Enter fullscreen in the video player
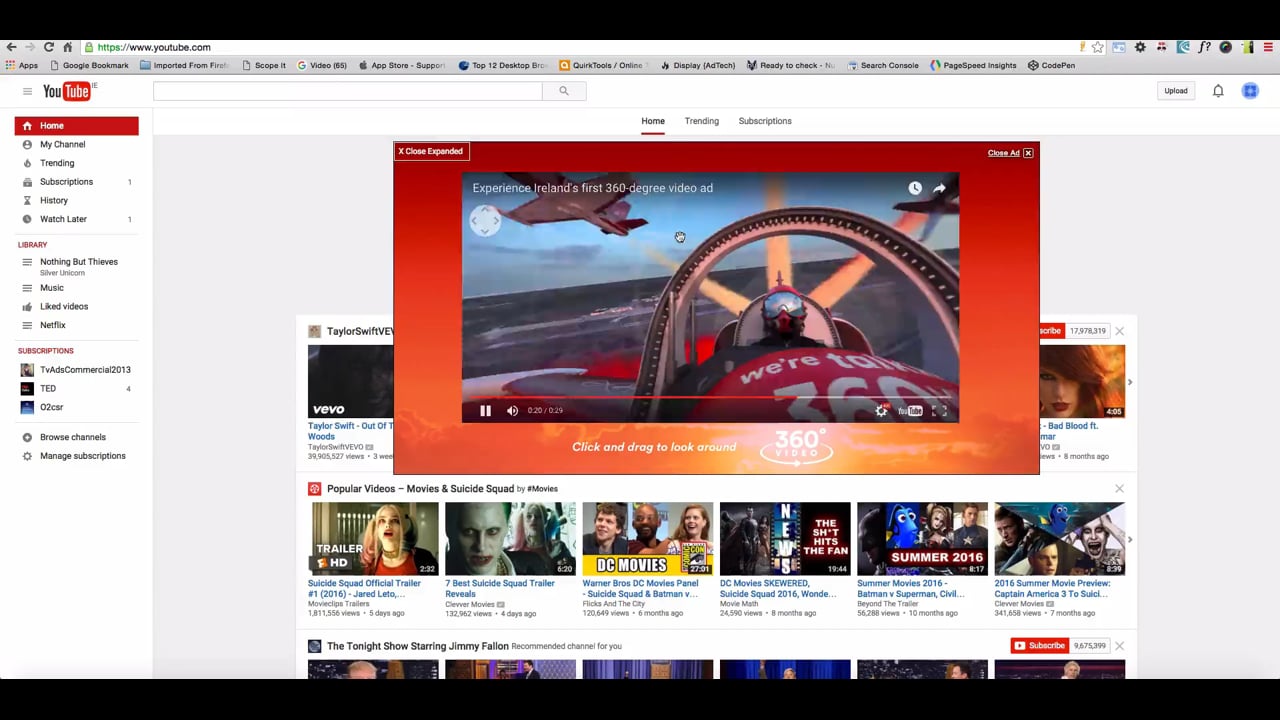 pos(939,410)
